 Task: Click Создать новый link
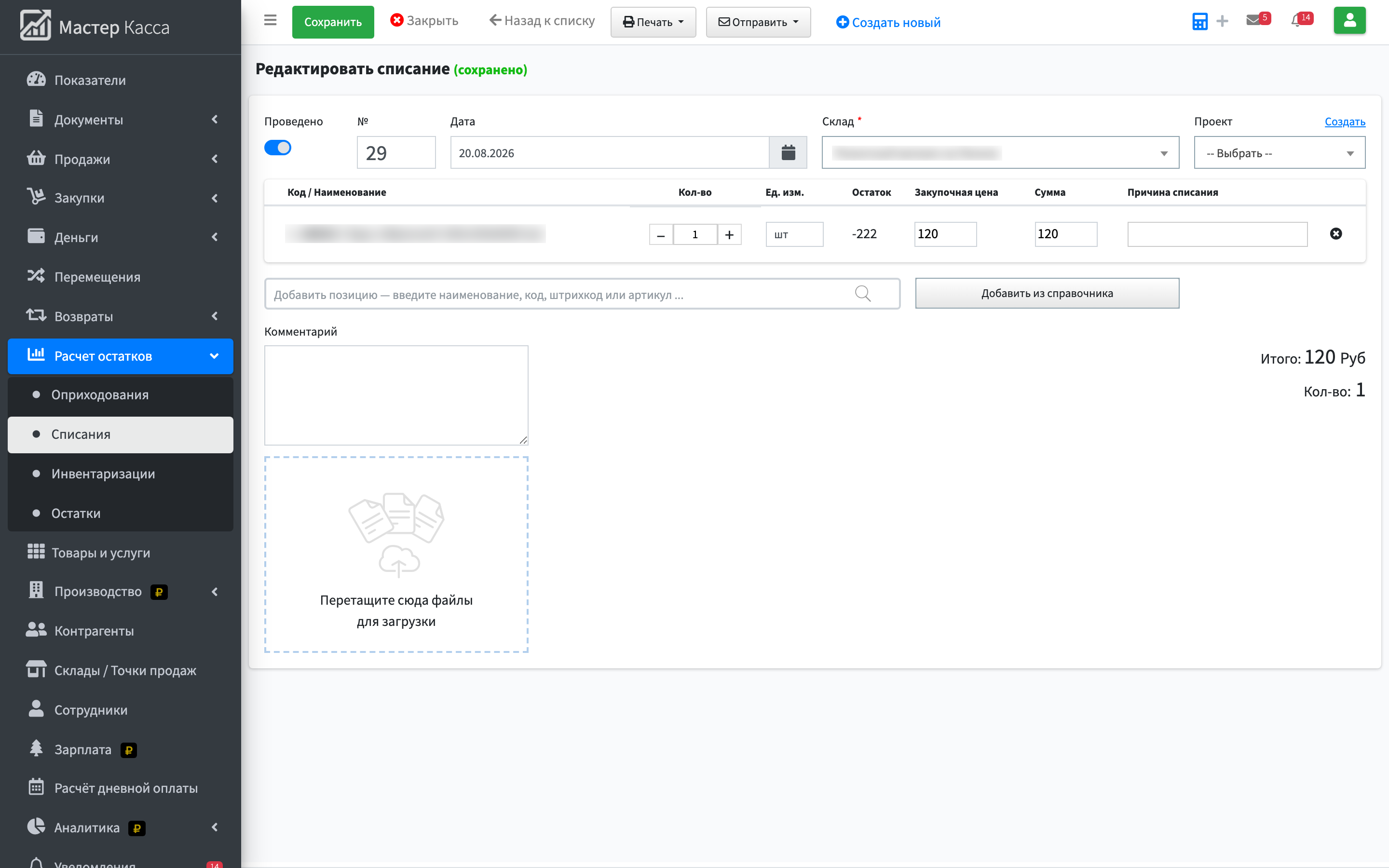pos(888,22)
